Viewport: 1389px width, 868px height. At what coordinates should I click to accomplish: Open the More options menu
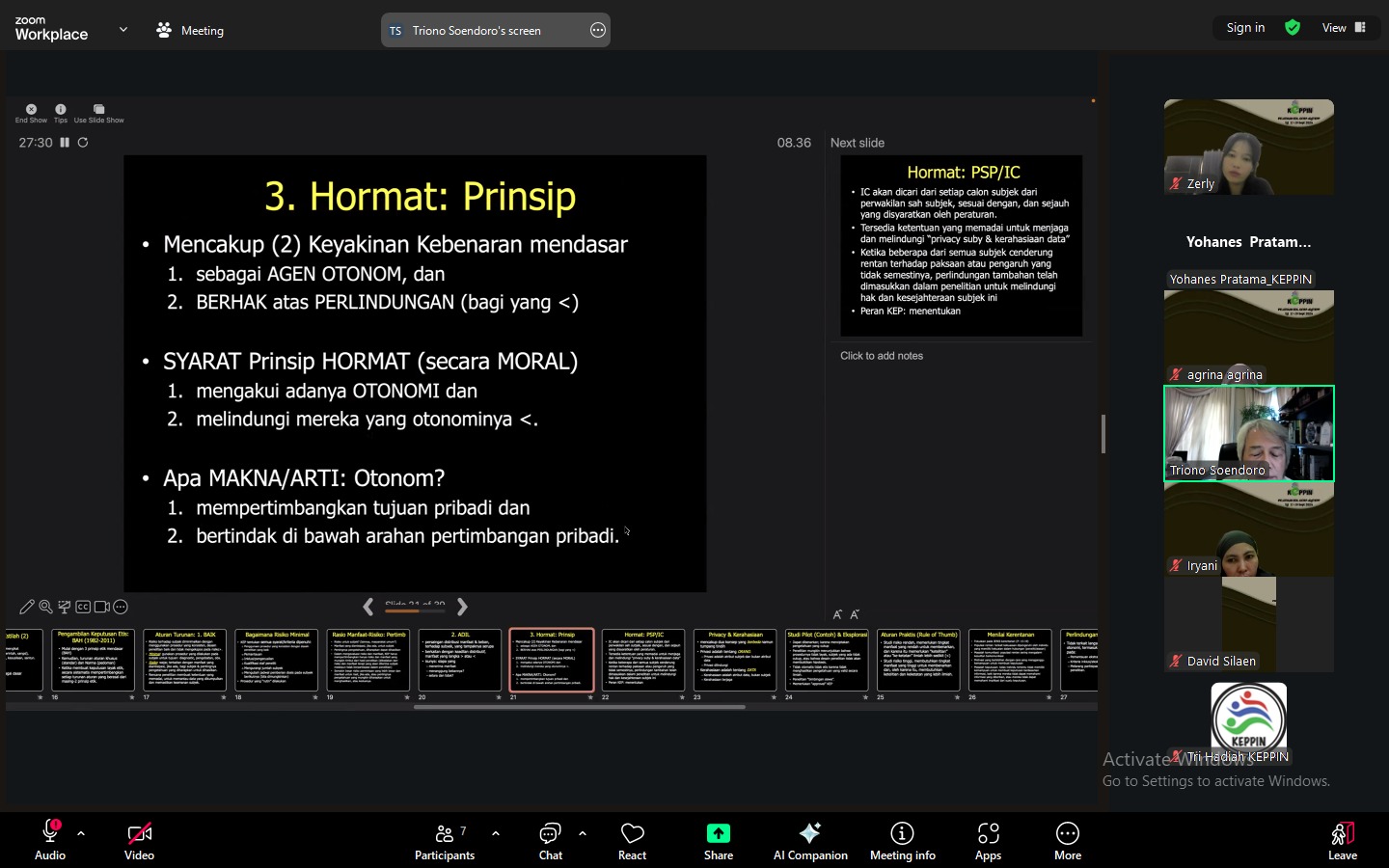[1067, 839]
